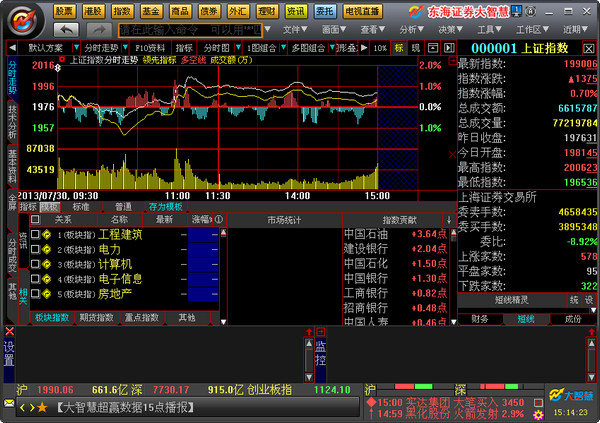This screenshot has height=423, width=600.
Task: Go forward with the right arrow button
Action: tap(99, 29)
